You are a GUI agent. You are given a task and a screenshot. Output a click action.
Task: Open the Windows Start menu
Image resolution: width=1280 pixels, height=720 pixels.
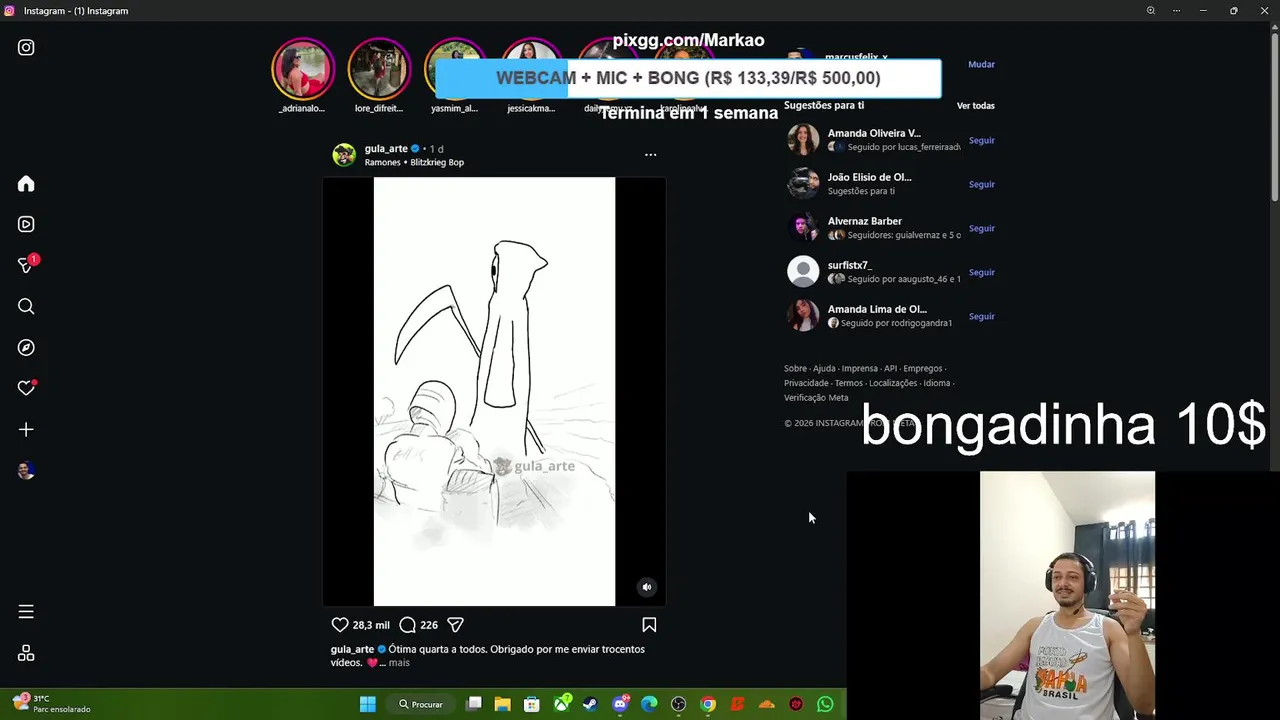pos(367,704)
